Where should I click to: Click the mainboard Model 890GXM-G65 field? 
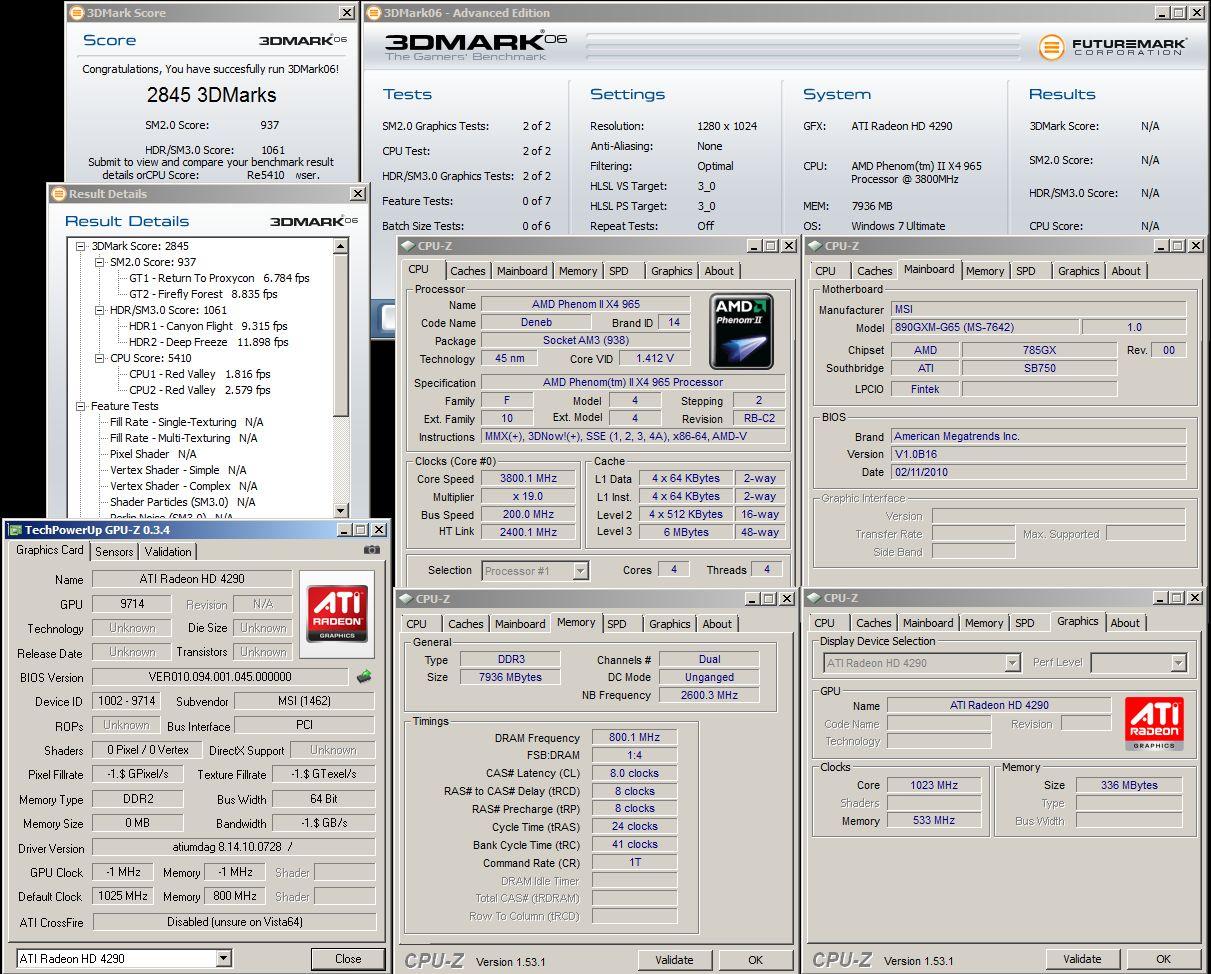click(984, 328)
